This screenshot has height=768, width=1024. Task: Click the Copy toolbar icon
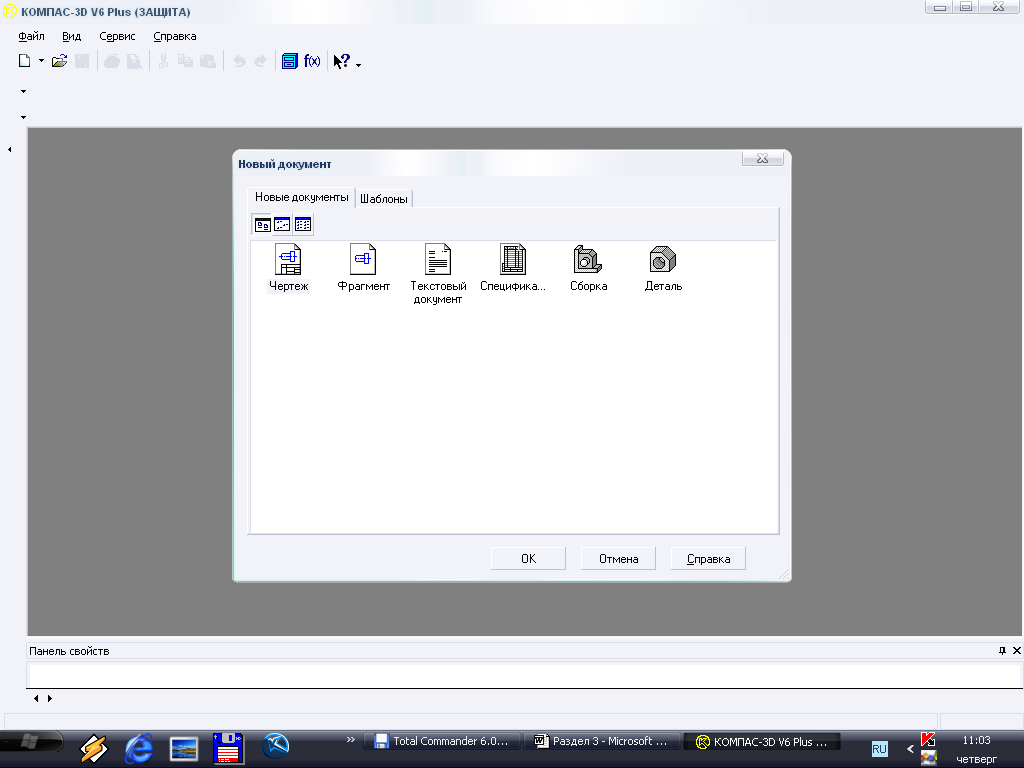185,61
